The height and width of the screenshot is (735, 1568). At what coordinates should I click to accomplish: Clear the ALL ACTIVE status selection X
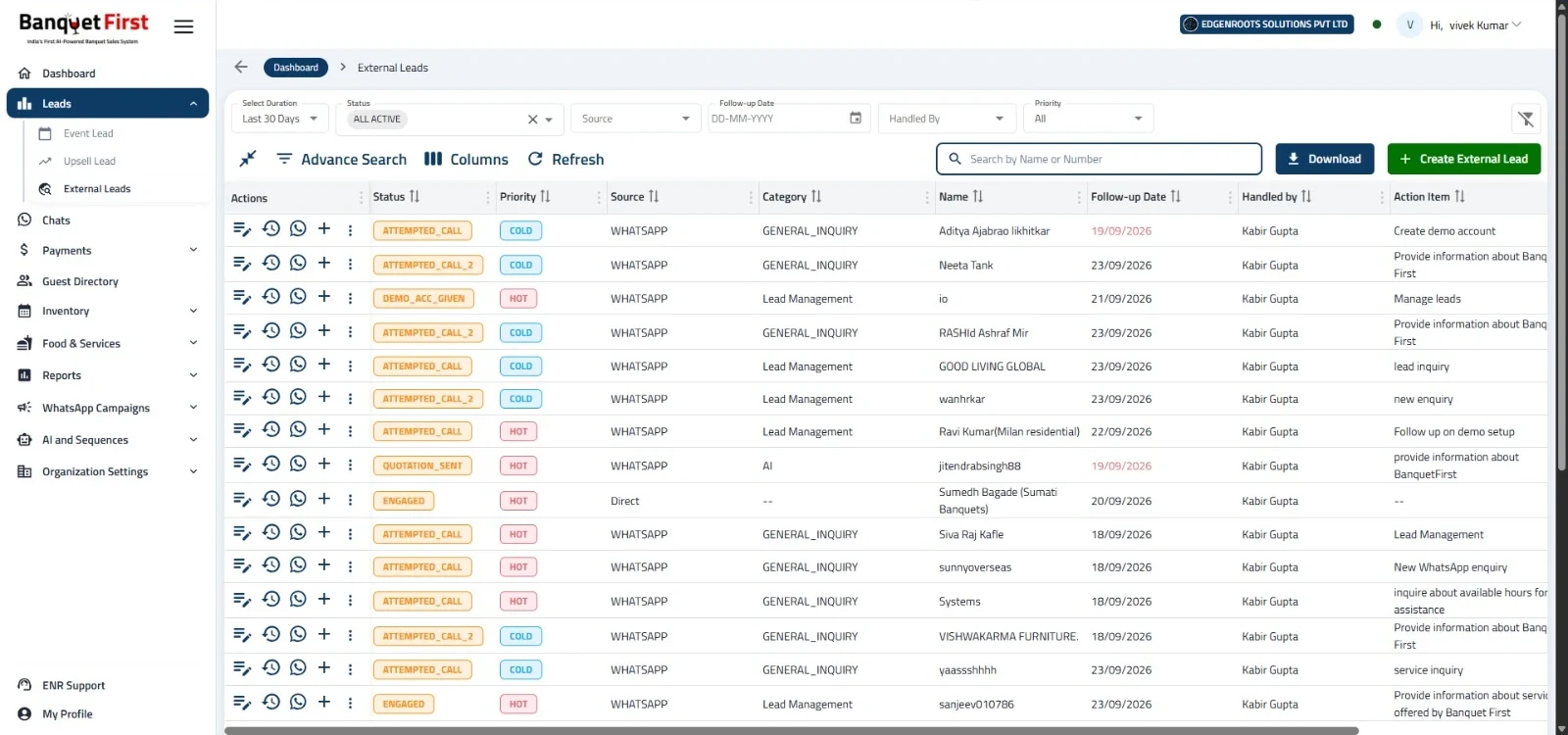point(533,120)
